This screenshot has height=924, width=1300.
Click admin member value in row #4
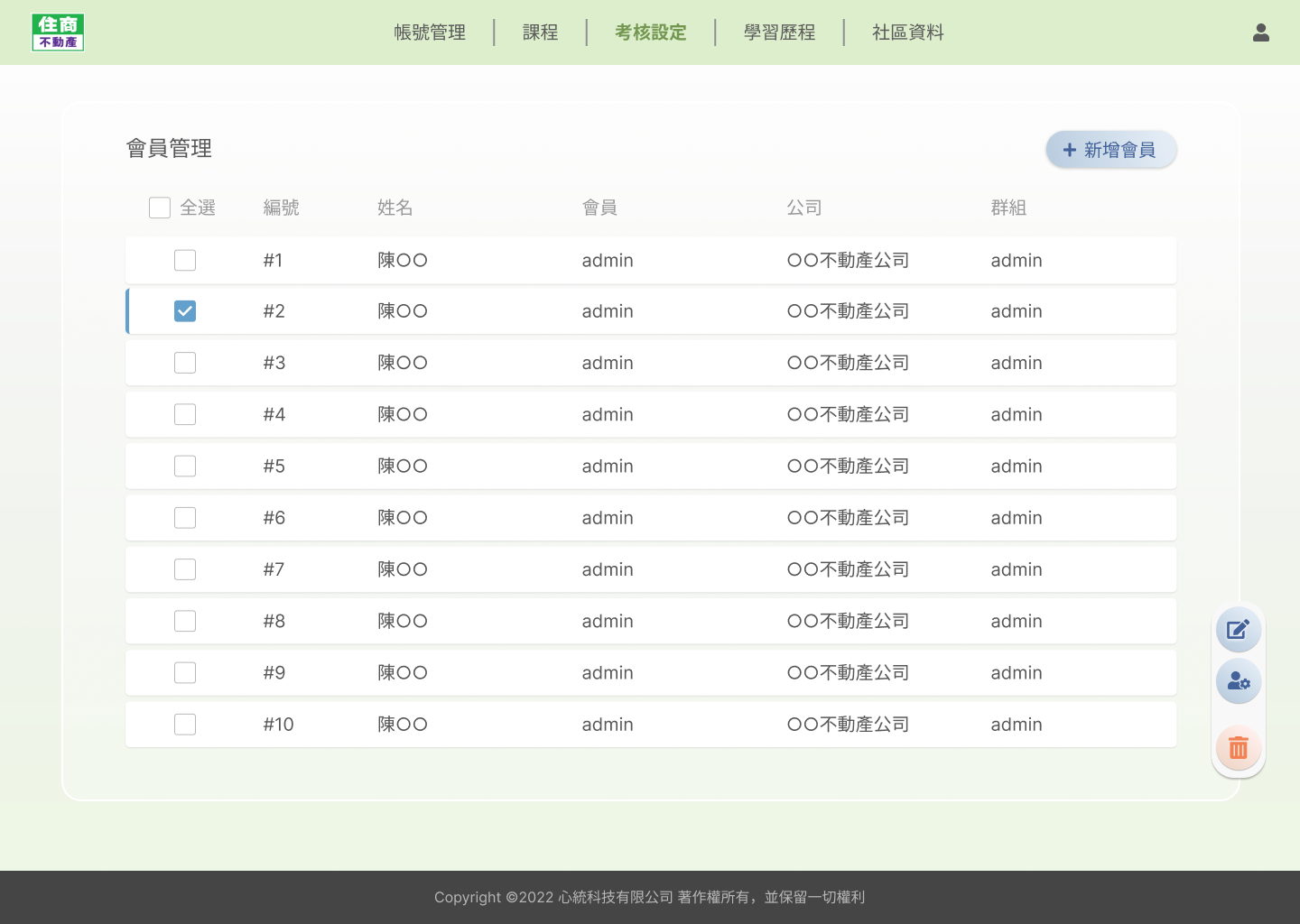click(x=608, y=414)
